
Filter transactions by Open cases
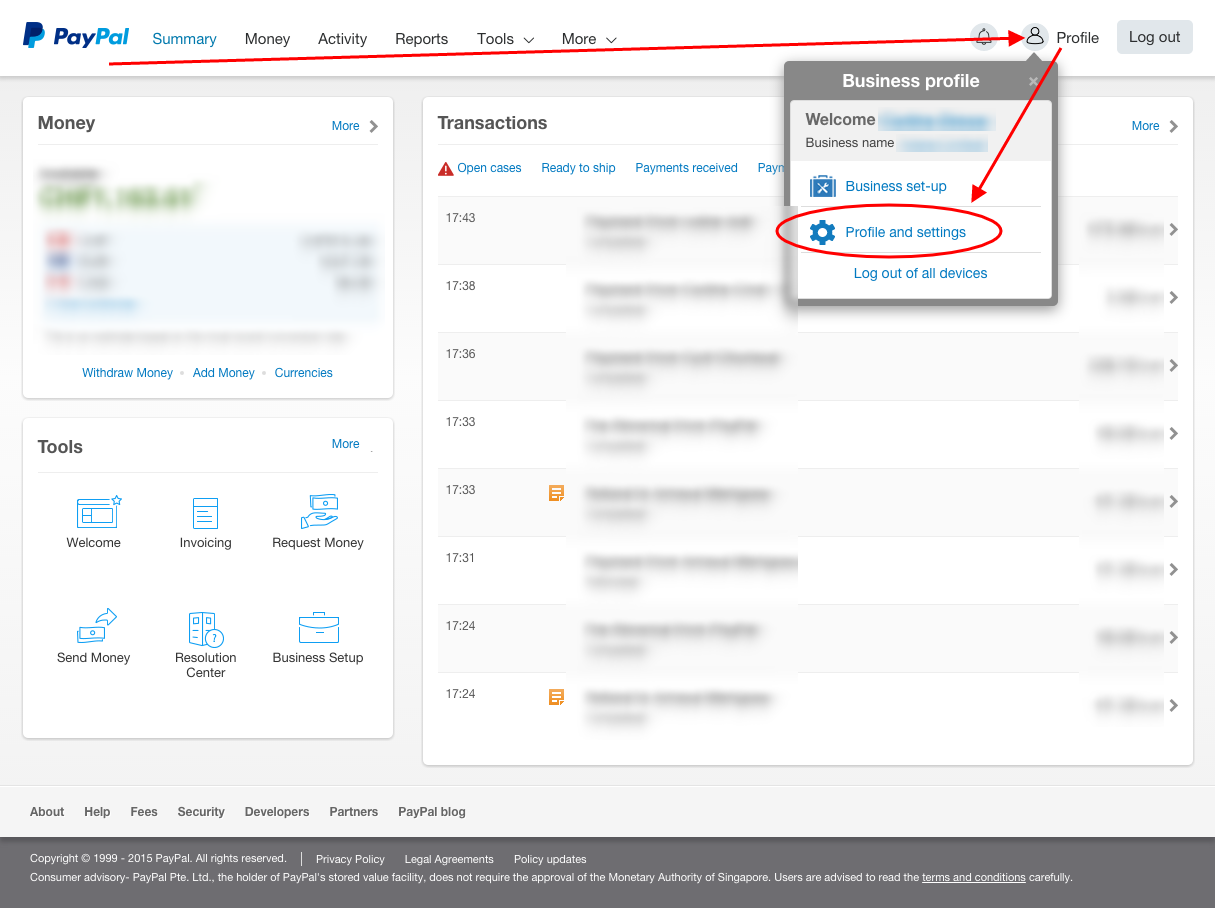[489, 168]
